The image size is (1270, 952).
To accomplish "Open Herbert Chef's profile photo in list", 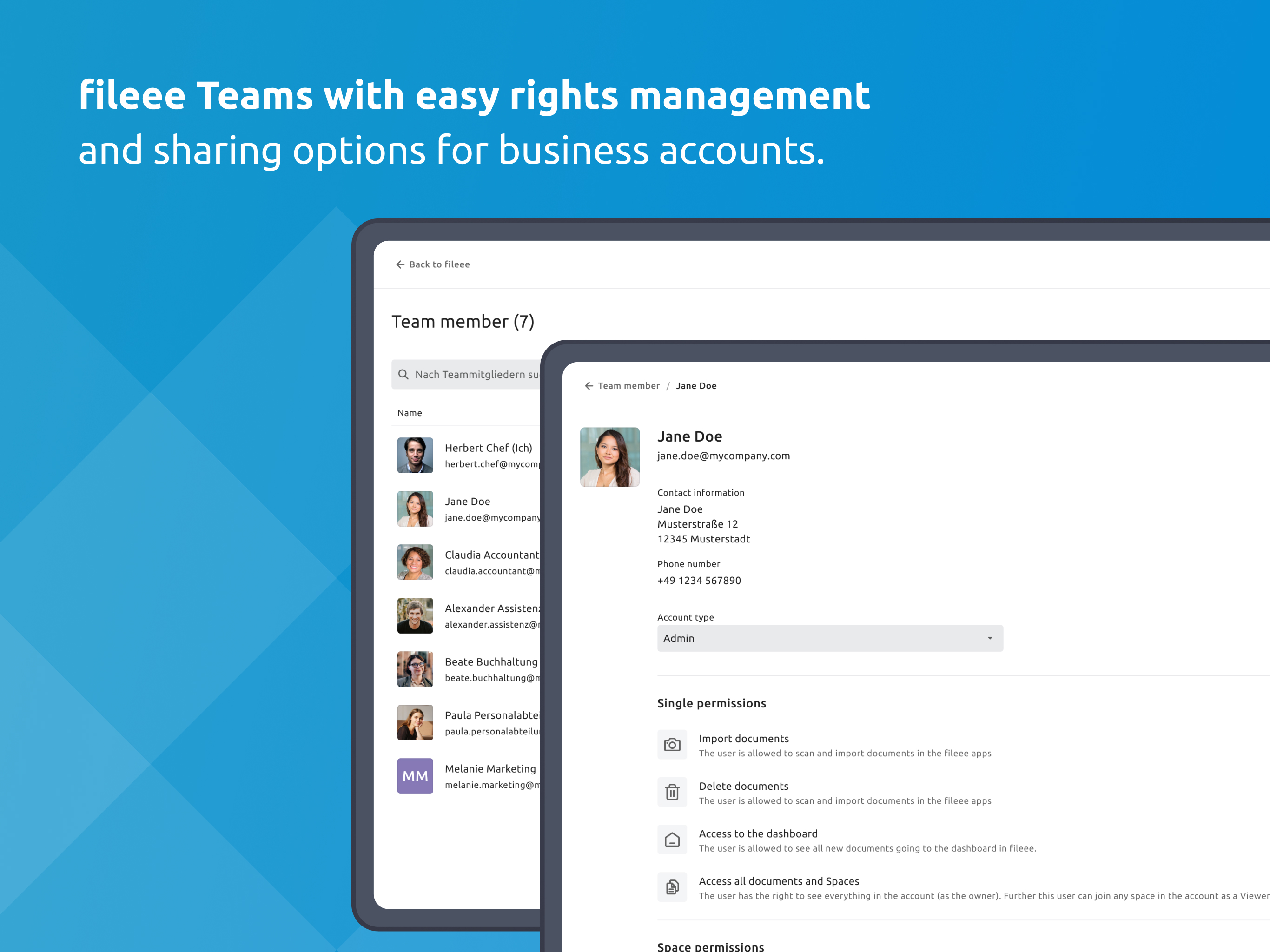I will [415, 456].
